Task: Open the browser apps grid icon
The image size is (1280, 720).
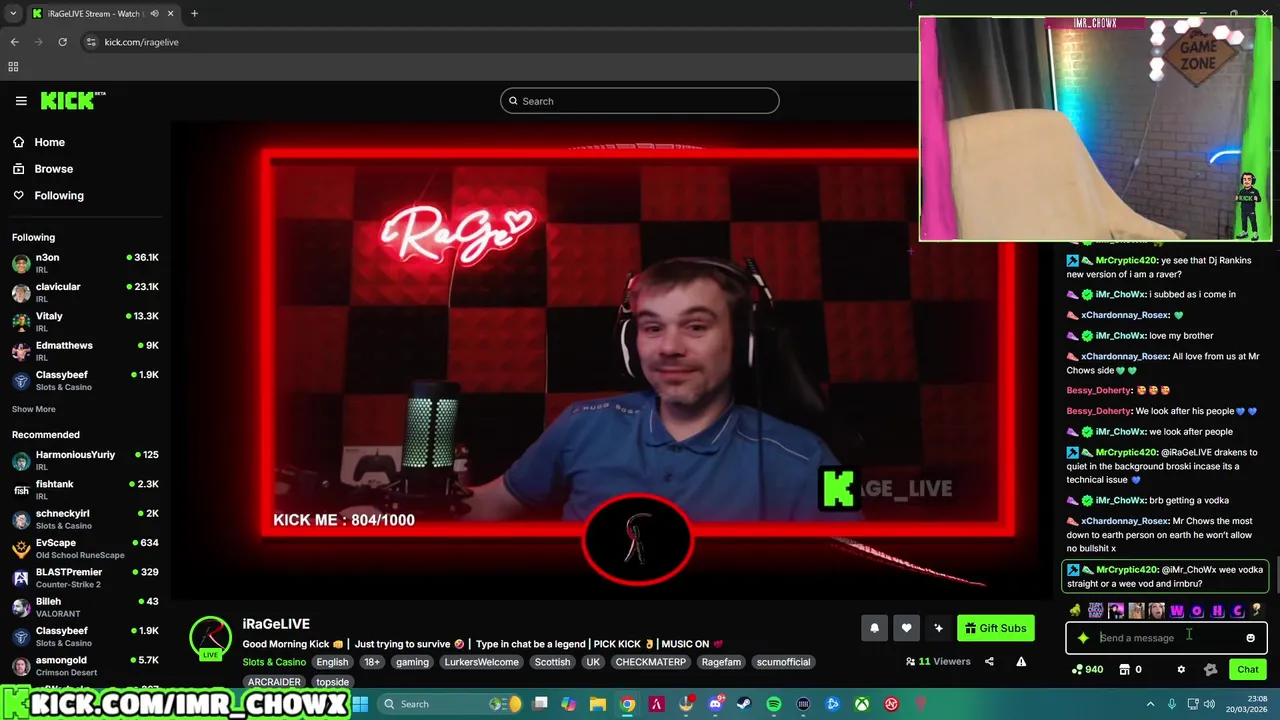Action: coord(14,67)
